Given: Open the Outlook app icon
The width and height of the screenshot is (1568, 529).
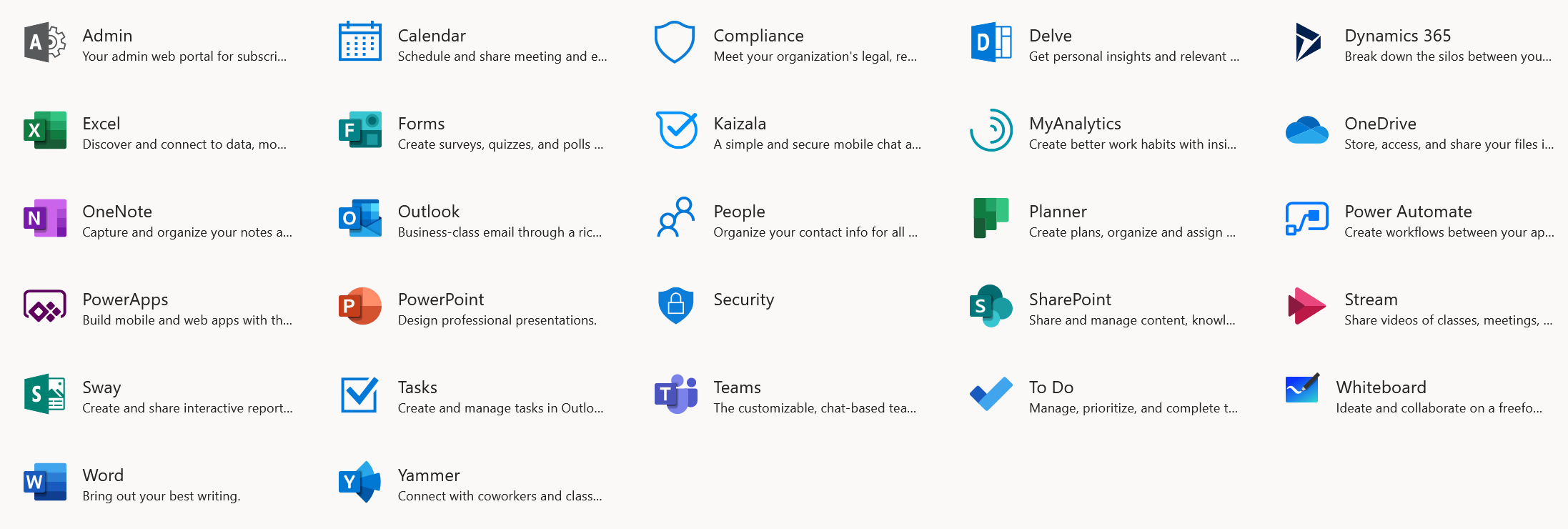Looking at the screenshot, I should click(360, 218).
